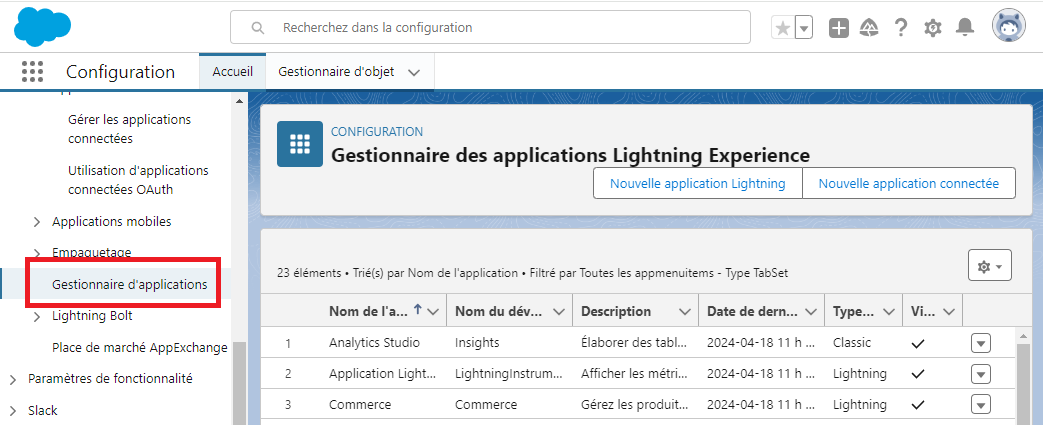The image size is (1043, 425).
Task: Open the Gestionnaire d'objet tab
Action: pos(336,71)
